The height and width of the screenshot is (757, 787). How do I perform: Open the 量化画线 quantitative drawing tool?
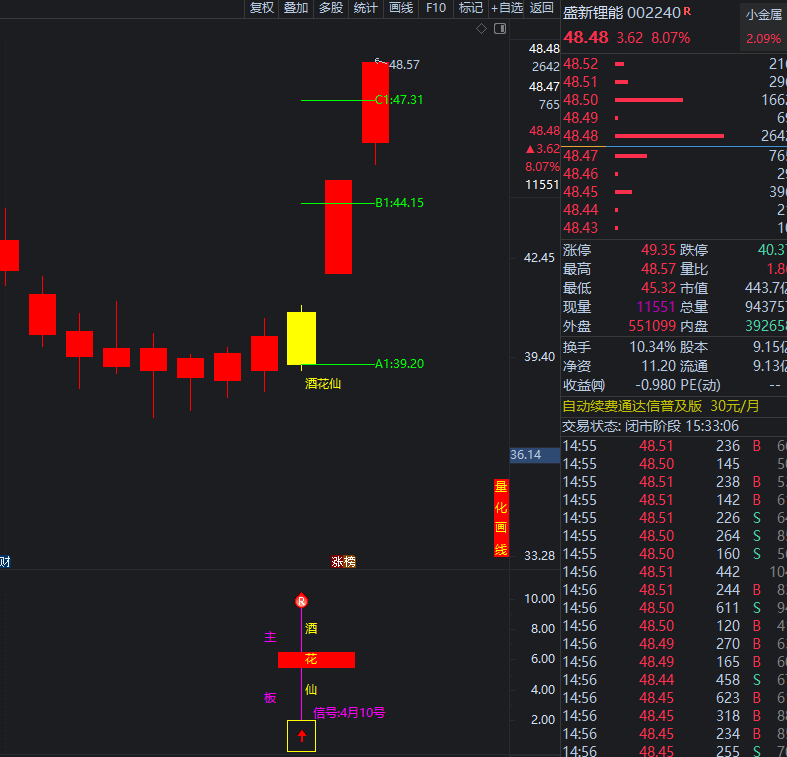[501, 518]
